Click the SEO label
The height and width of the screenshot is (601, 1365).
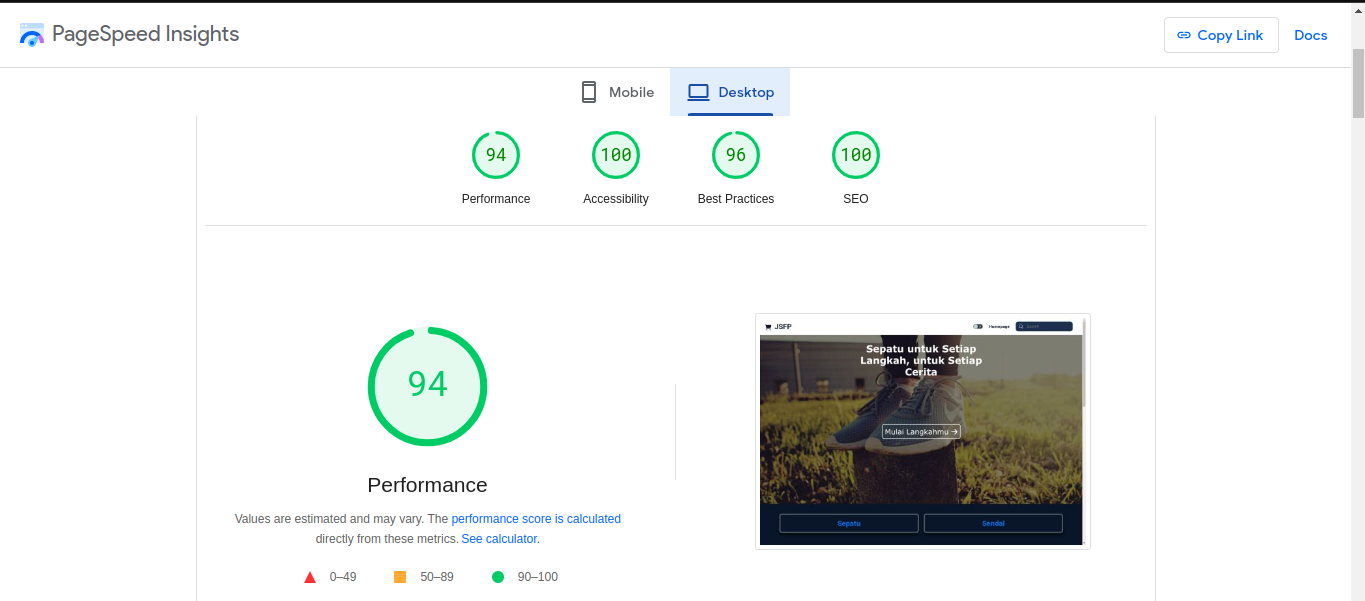click(x=856, y=199)
